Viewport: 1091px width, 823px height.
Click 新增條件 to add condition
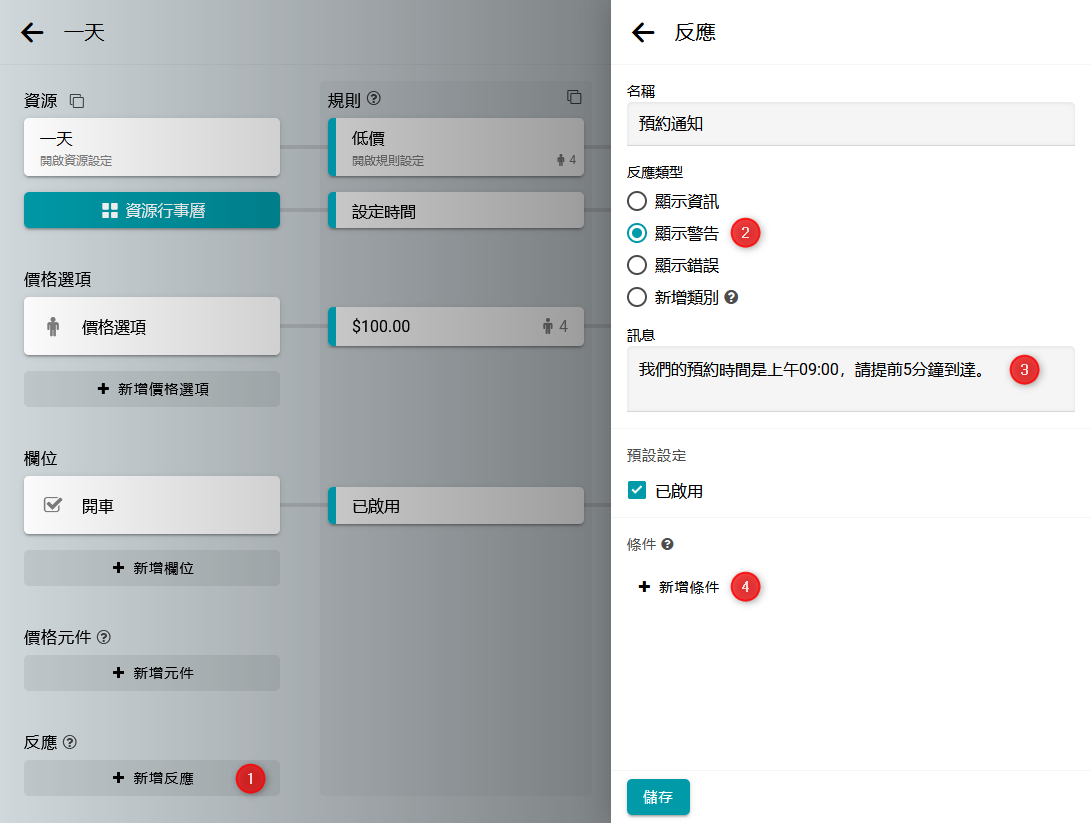point(679,587)
